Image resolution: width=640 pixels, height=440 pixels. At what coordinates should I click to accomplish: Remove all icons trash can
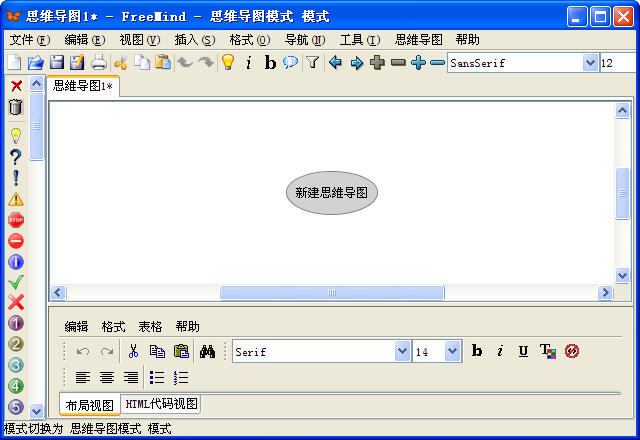tap(16, 107)
